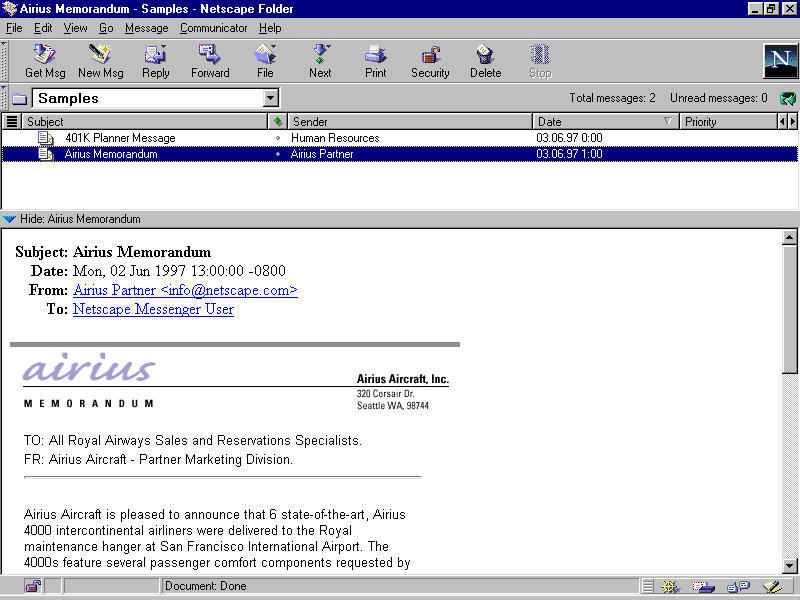Click the status bar security lock icon
The width and height of the screenshot is (800, 600).
(x=33, y=586)
